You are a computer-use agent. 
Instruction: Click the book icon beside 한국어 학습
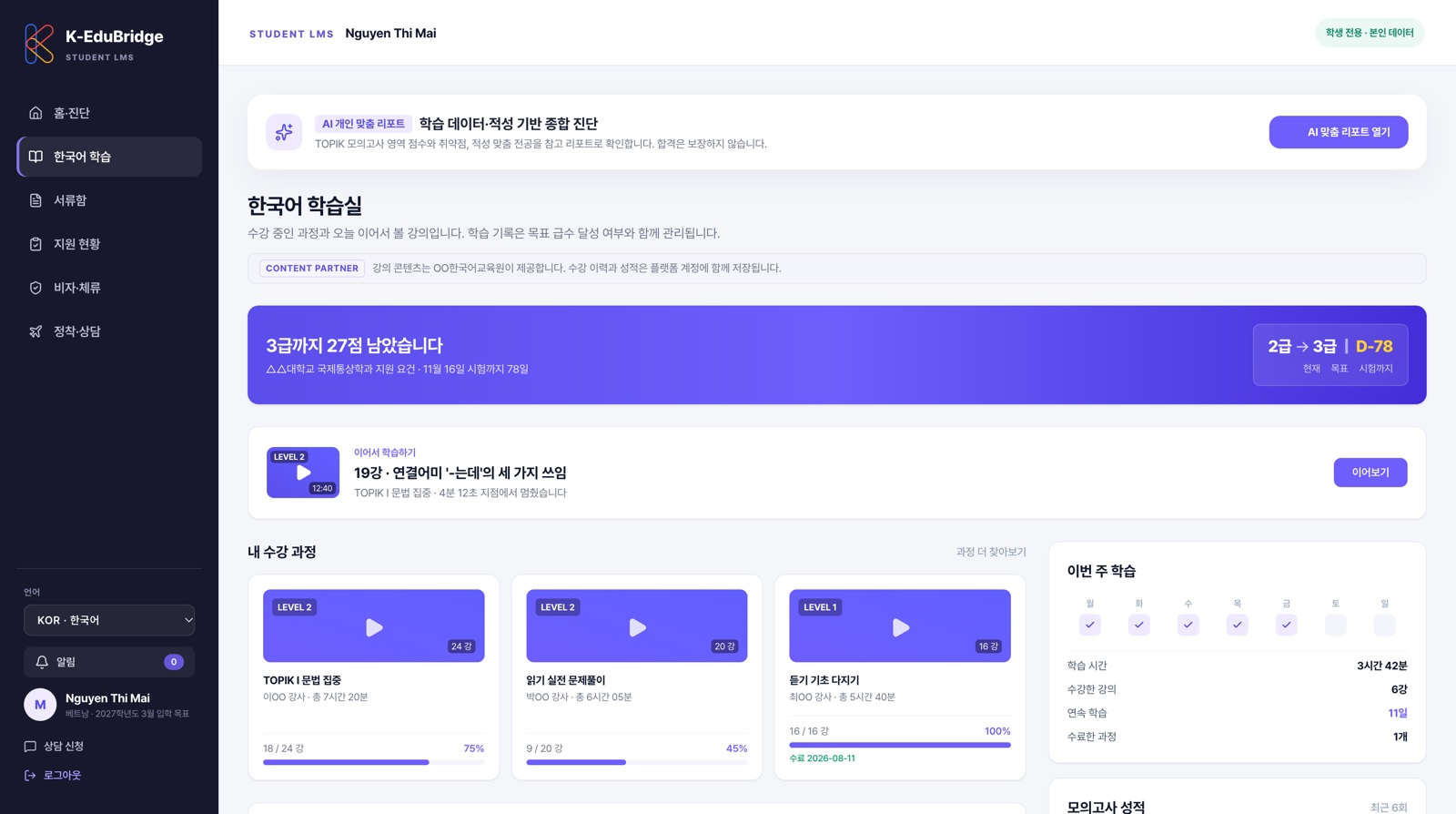coord(35,157)
